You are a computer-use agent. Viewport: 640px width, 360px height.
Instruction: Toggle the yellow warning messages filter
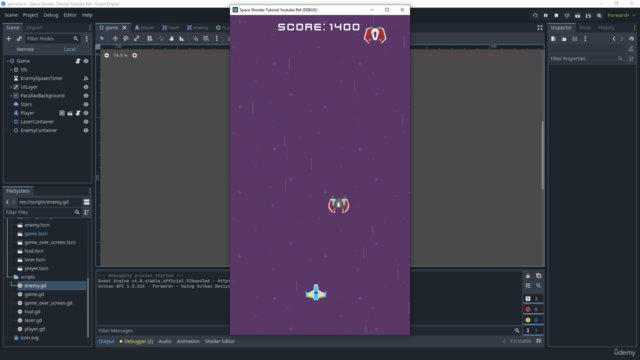[533, 320]
